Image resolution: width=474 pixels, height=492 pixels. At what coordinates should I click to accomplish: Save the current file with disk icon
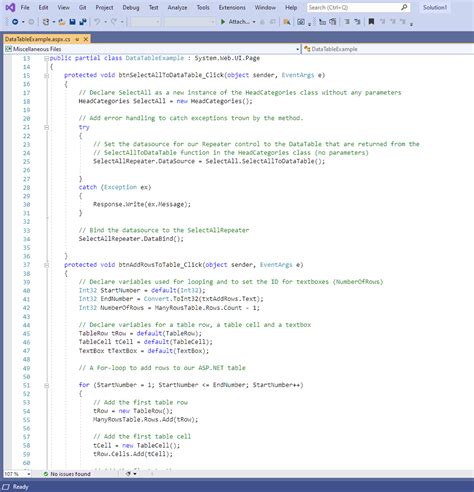72,22
